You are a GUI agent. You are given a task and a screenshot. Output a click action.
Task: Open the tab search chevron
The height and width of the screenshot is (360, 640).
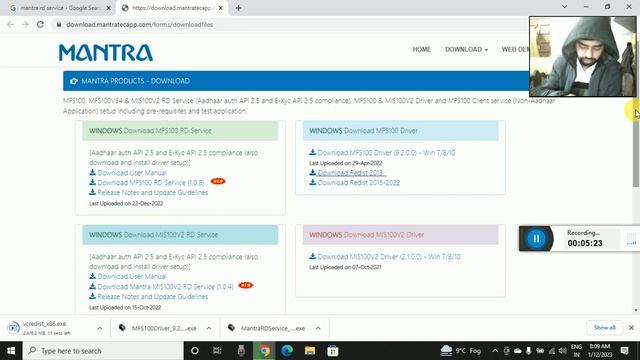(x=564, y=7)
